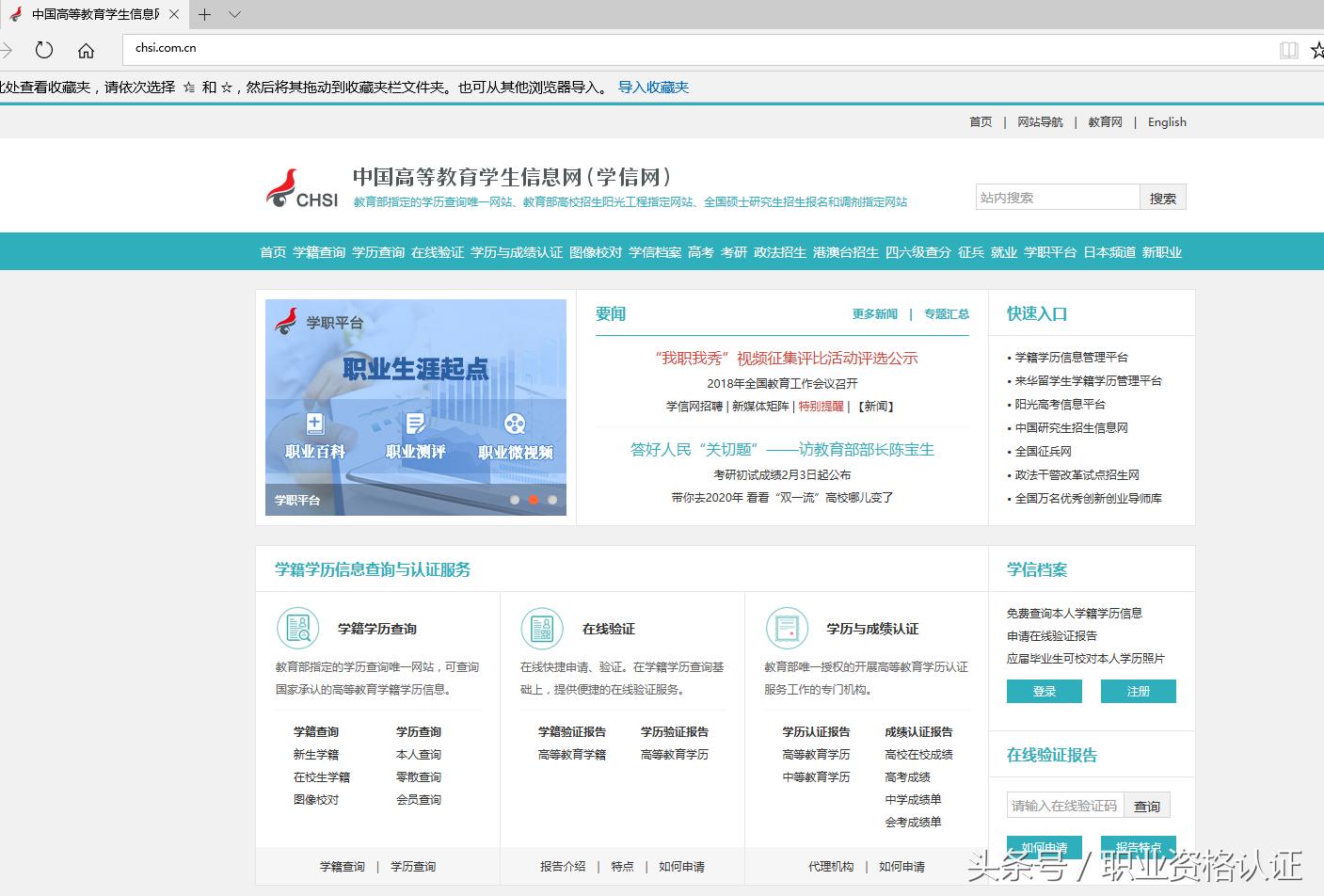
Task: Select the second carousel pagination dot
Action: [533, 500]
